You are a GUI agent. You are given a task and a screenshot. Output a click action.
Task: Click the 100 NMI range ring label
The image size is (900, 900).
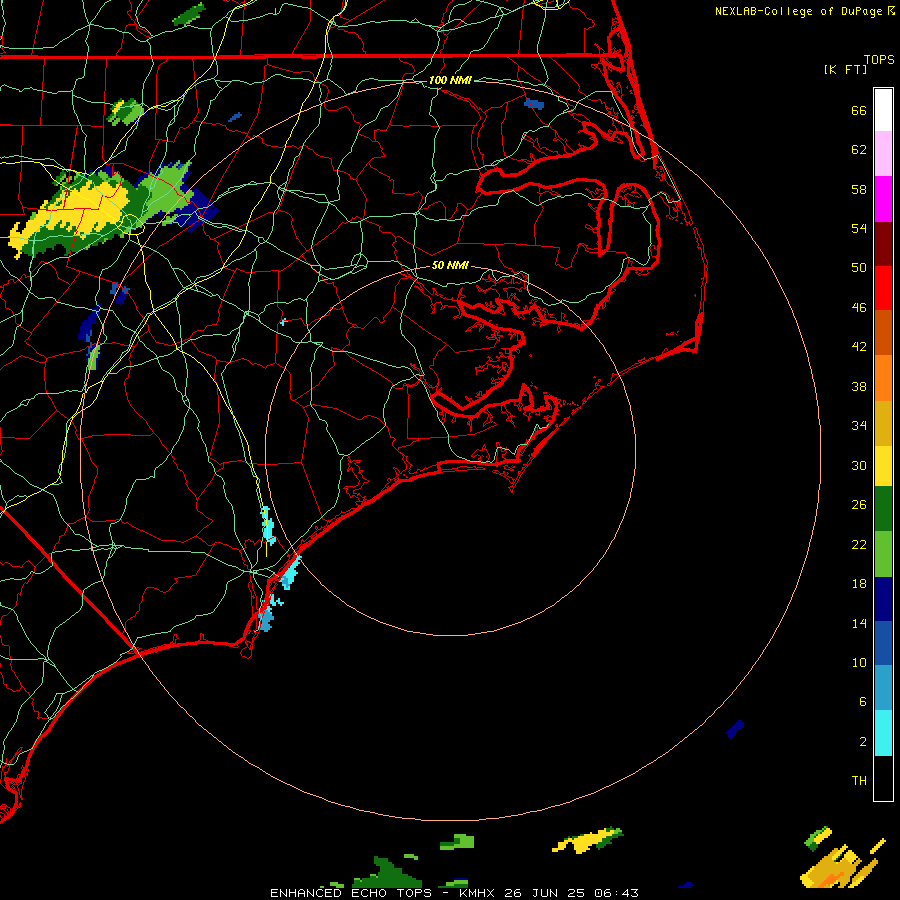click(450, 80)
